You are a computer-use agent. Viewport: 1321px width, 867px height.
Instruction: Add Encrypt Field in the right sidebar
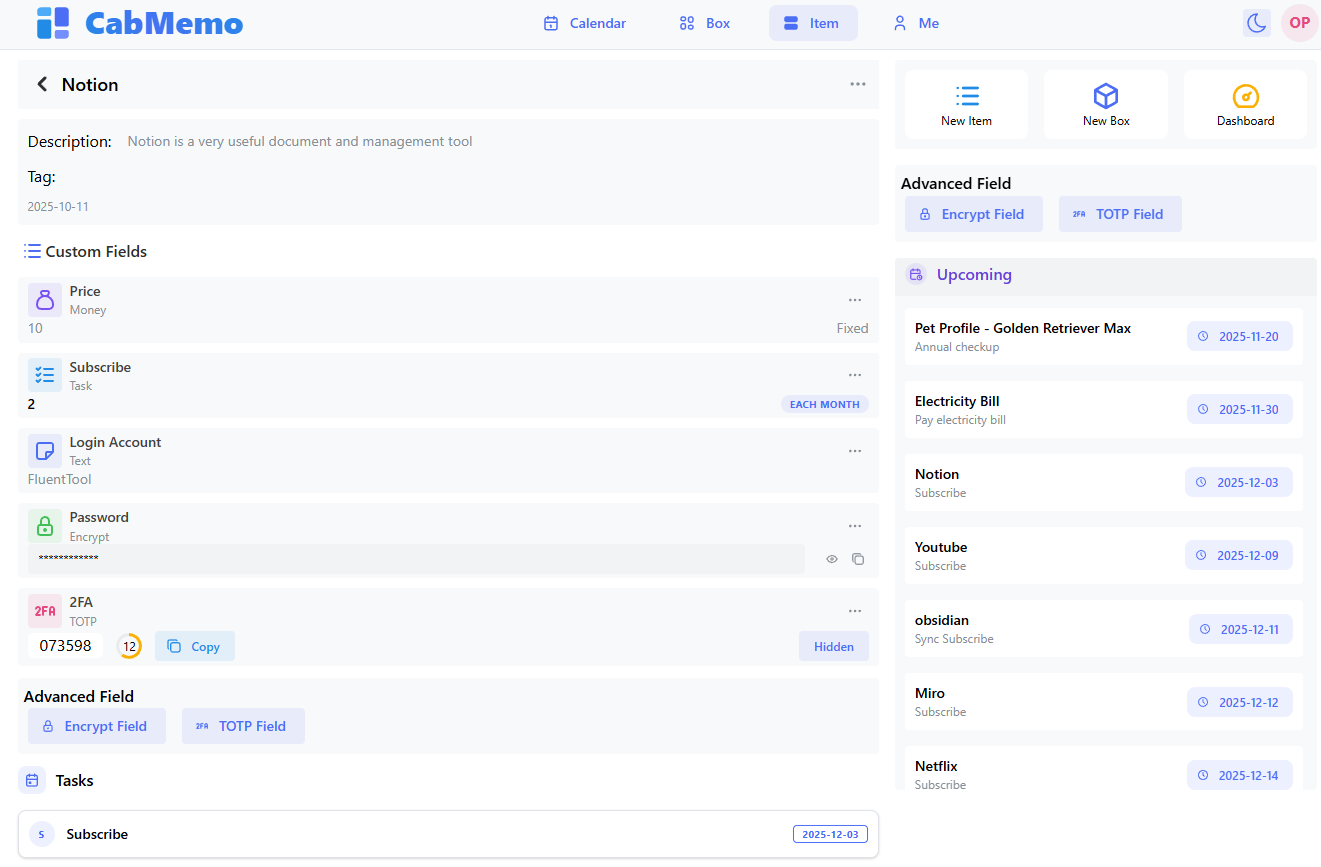click(x=974, y=214)
